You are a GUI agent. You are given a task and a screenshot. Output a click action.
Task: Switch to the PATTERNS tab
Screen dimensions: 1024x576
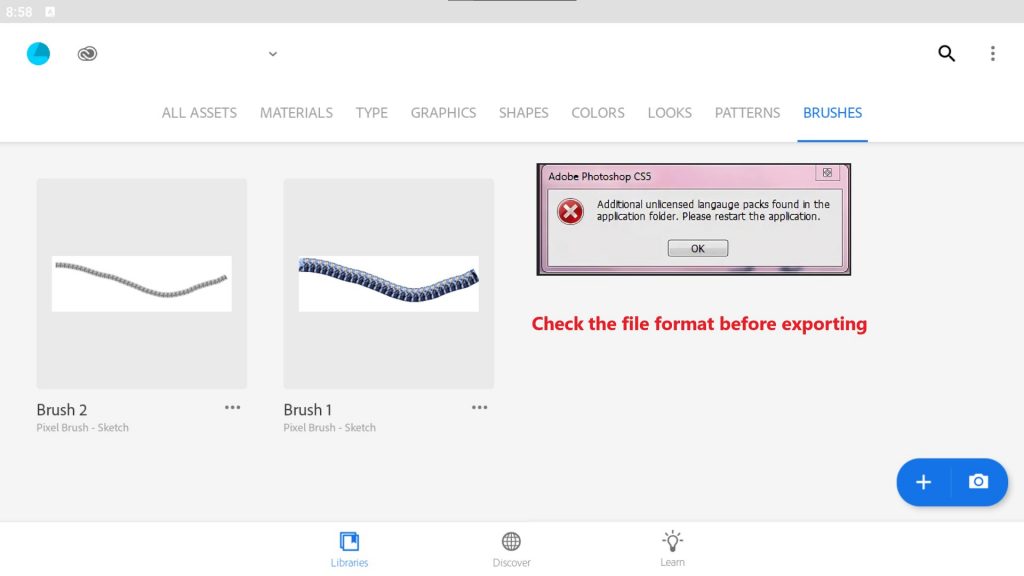point(747,113)
